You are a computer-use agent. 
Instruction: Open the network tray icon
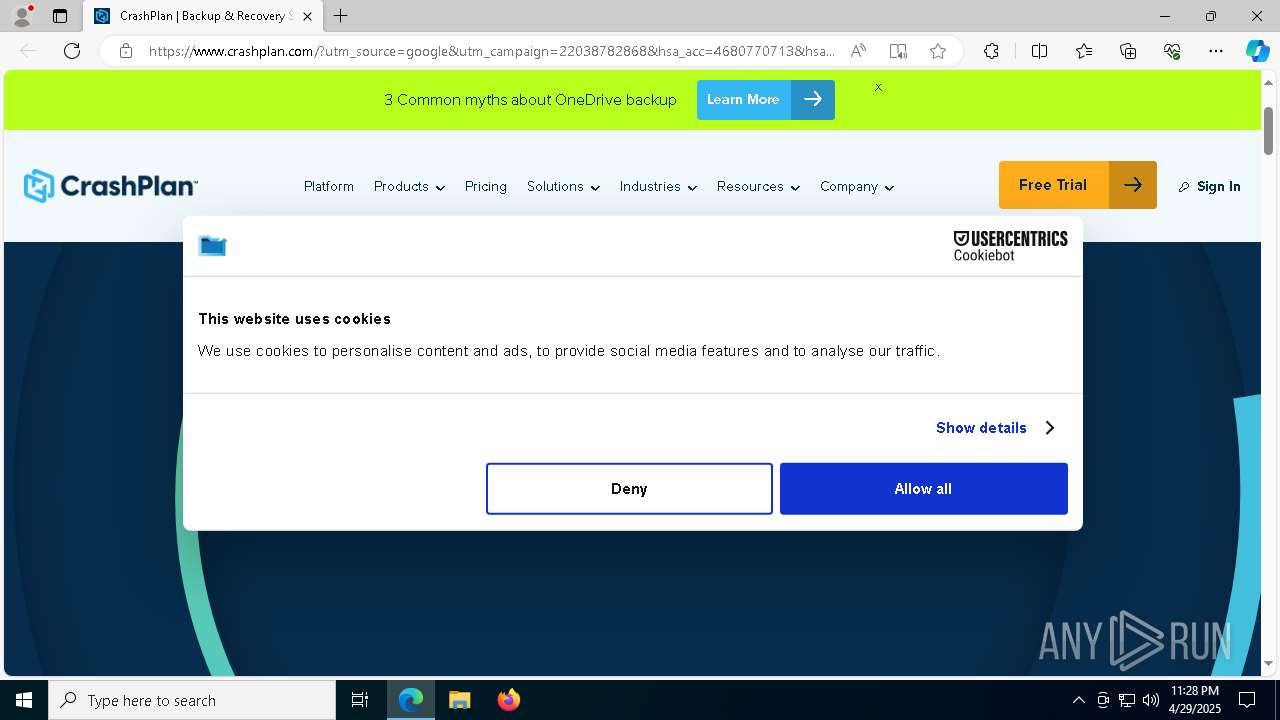(1126, 700)
